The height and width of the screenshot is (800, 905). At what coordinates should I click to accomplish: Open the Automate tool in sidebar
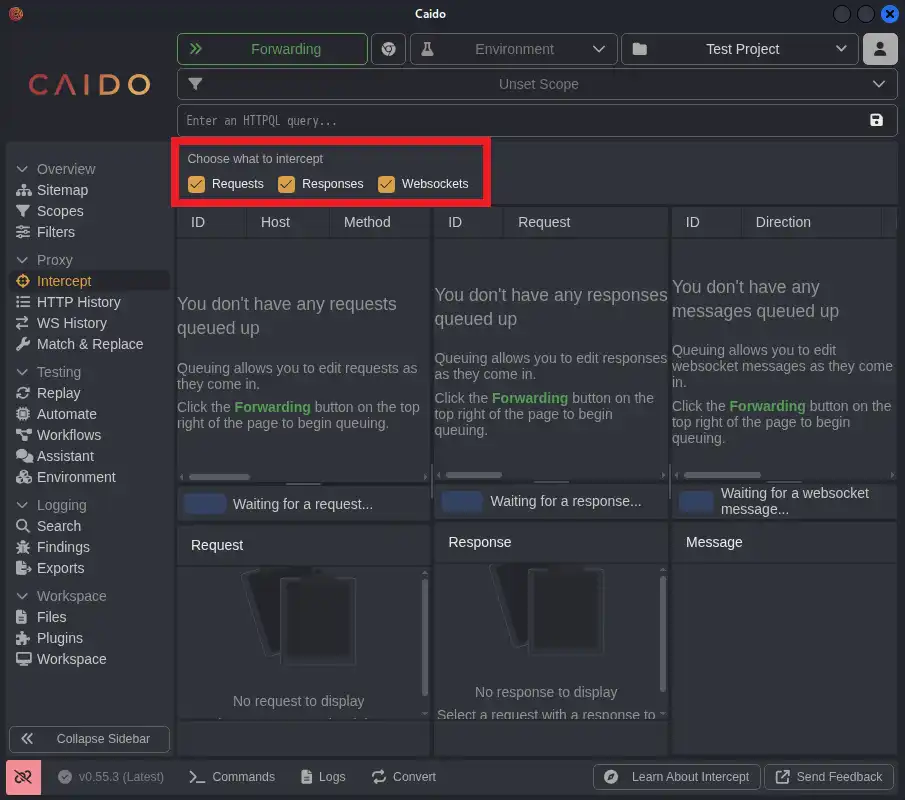pos(66,414)
